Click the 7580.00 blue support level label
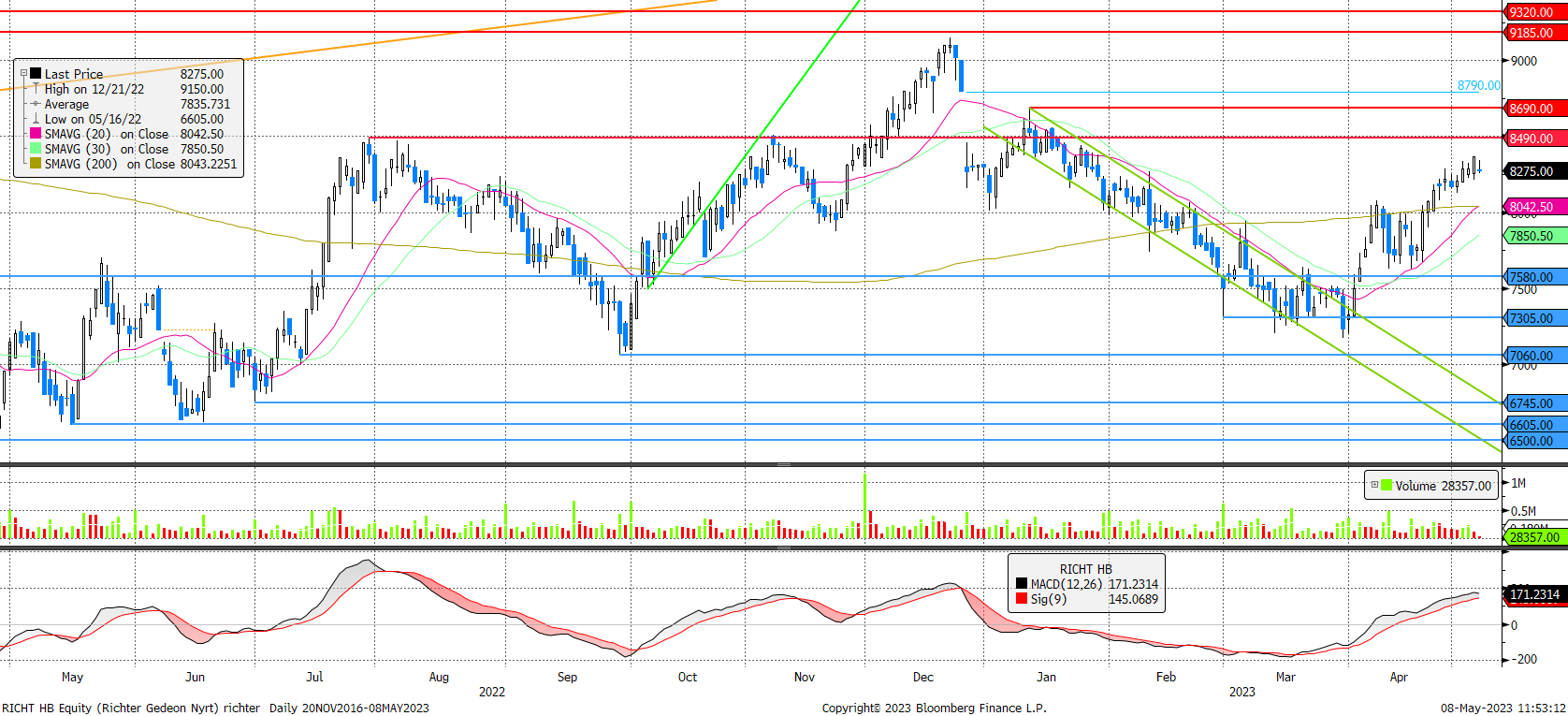Image resolution: width=1568 pixels, height=716 pixels. (1532, 277)
